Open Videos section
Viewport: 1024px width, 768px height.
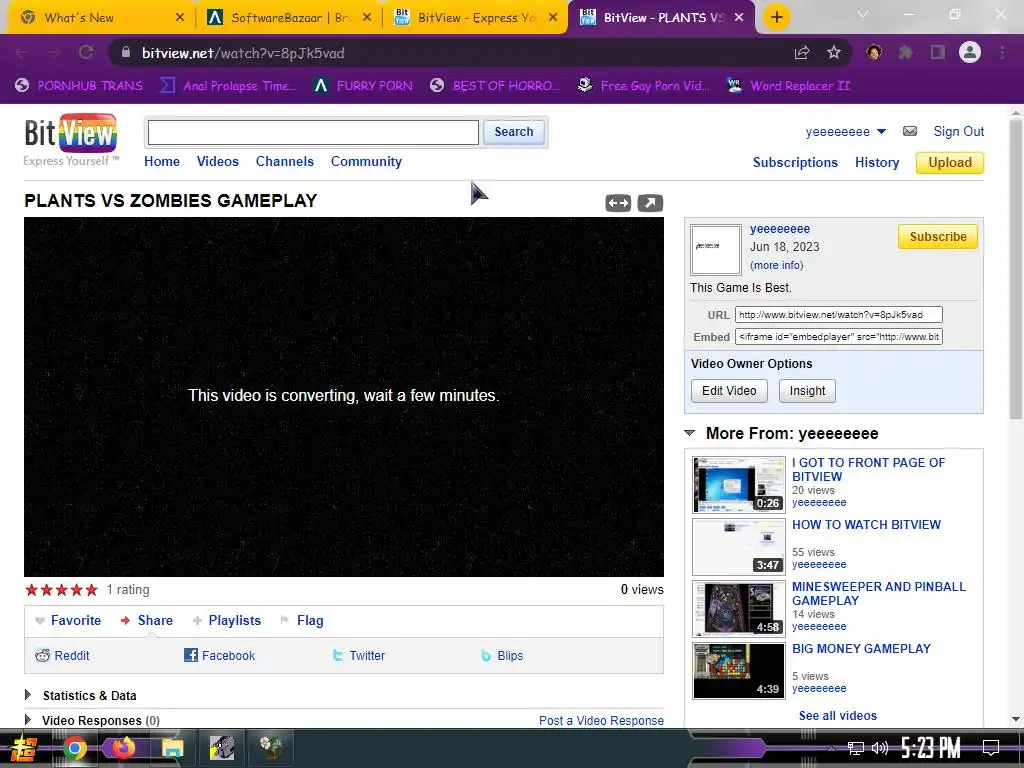tap(217, 161)
